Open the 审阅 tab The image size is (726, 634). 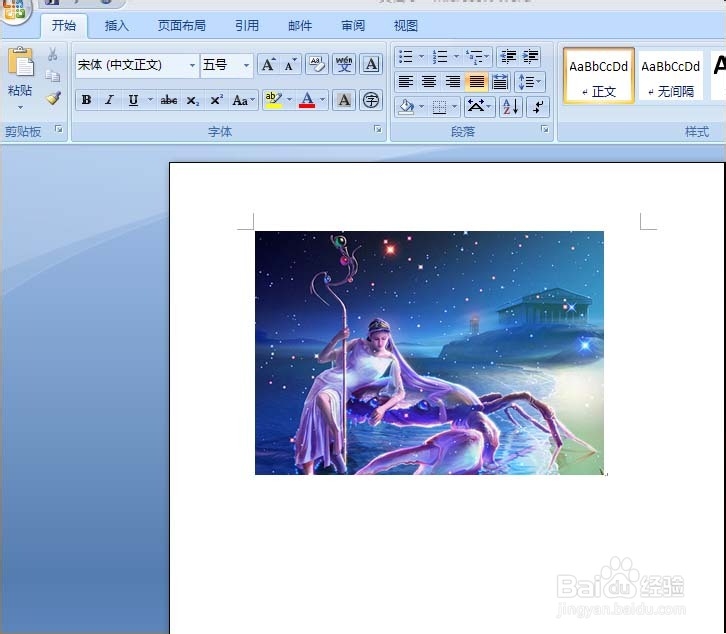click(x=353, y=25)
